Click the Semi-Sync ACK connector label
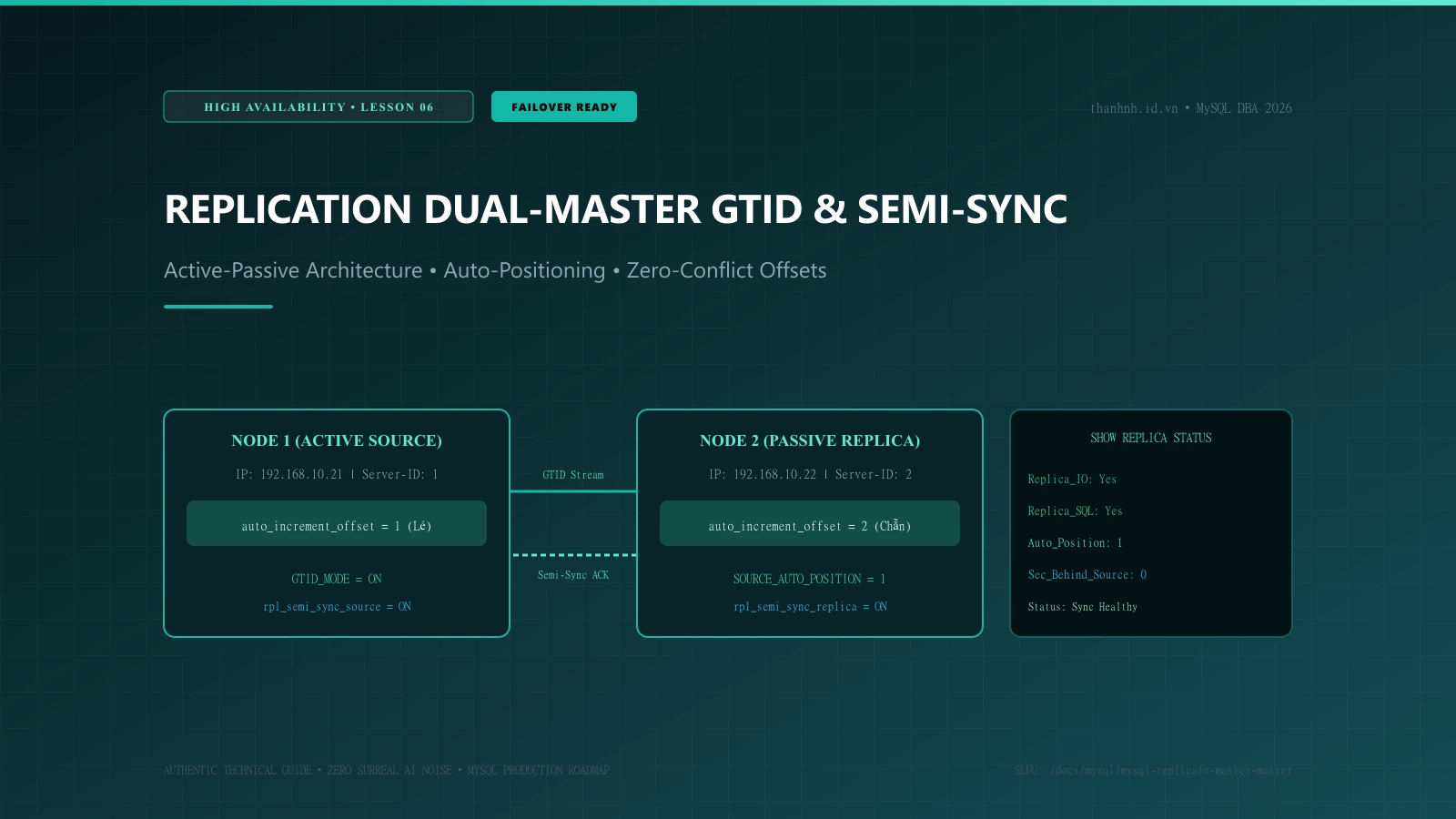The height and width of the screenshot is (819, 1456). click(x=573, y=575)
